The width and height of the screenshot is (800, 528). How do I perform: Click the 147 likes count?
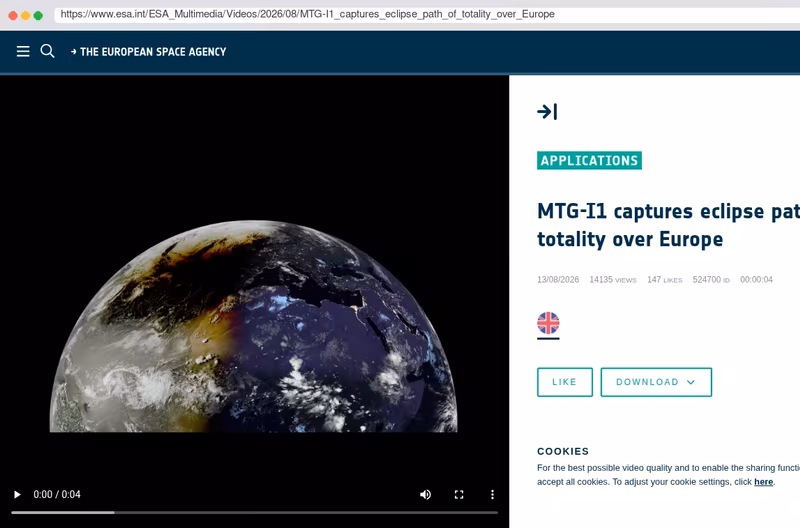665,280
